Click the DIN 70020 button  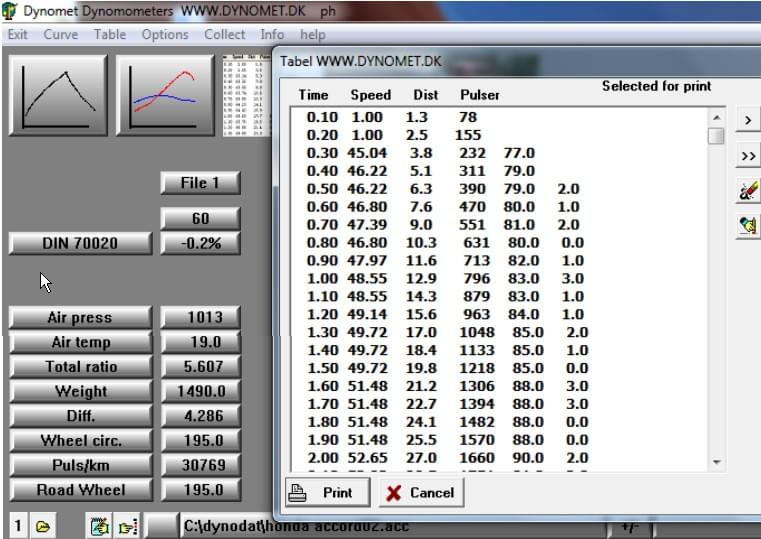(80, 243)
